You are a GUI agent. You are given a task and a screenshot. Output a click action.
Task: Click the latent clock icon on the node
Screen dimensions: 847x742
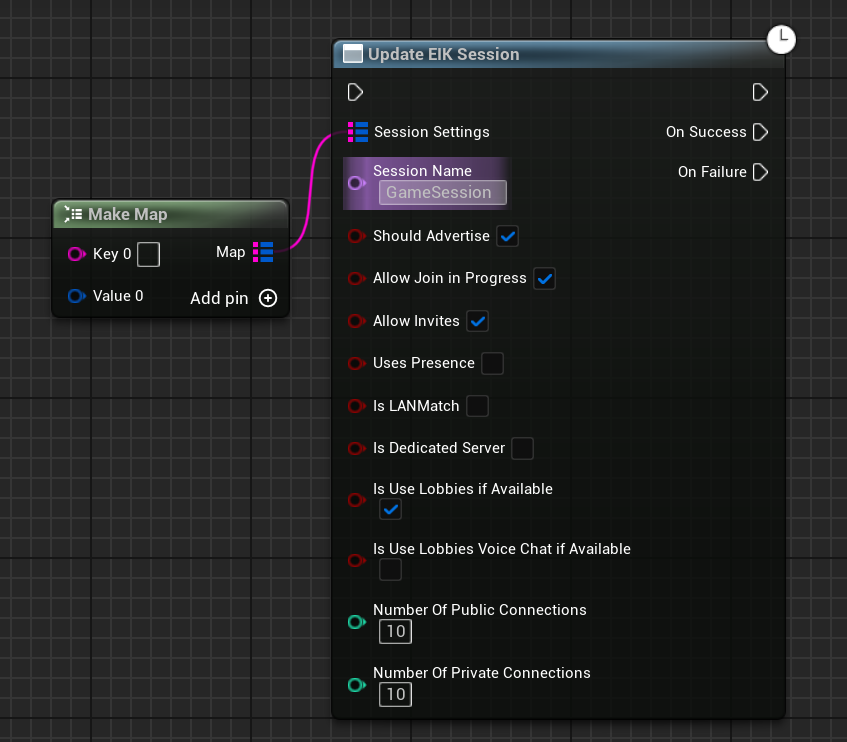pyautogui.click(x=780, y=39)
